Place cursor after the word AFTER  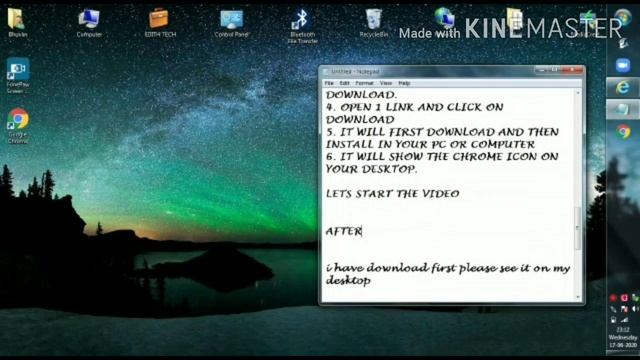(x=362, y=231)
